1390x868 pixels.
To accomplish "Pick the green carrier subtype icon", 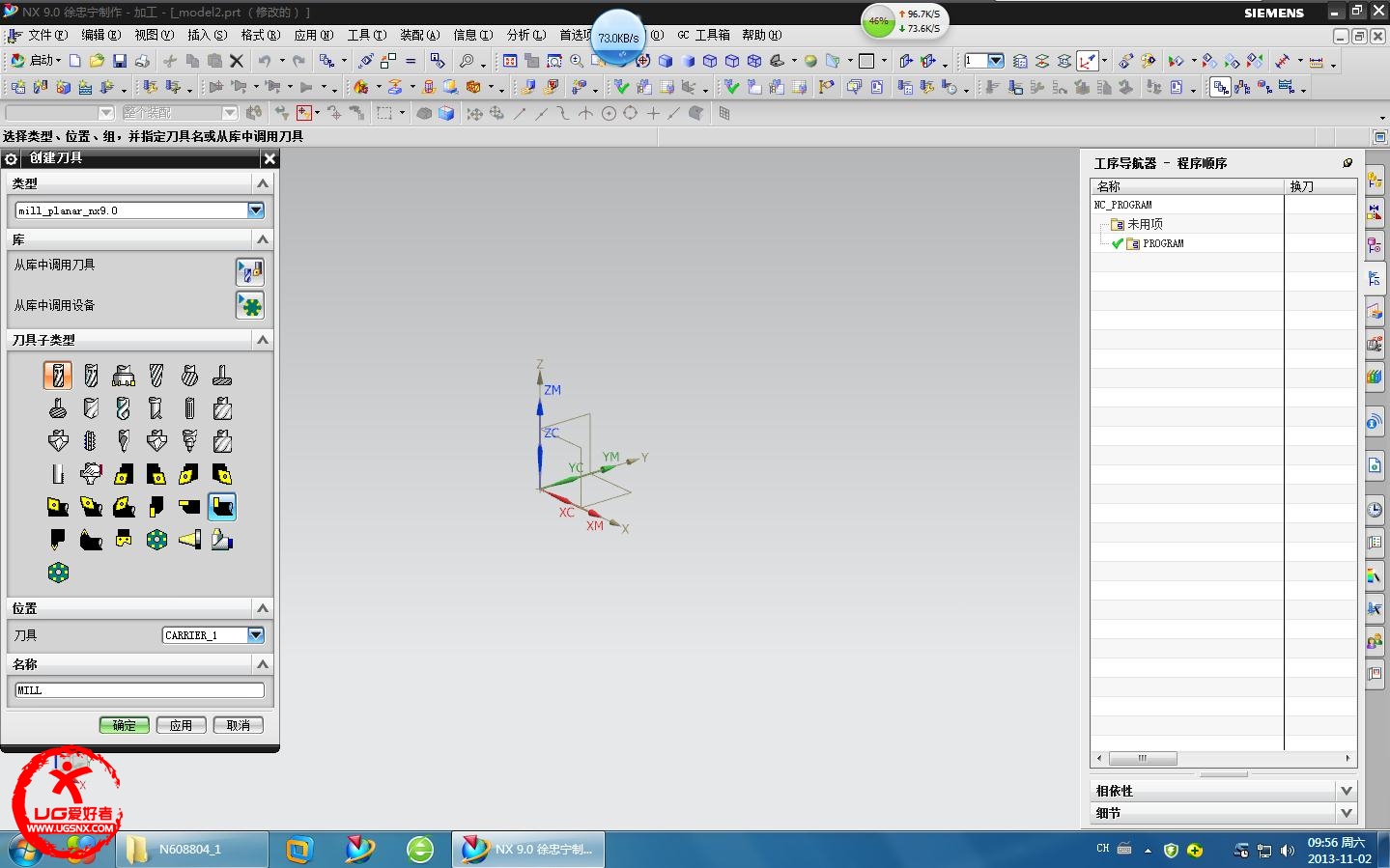I will point(58,573).
